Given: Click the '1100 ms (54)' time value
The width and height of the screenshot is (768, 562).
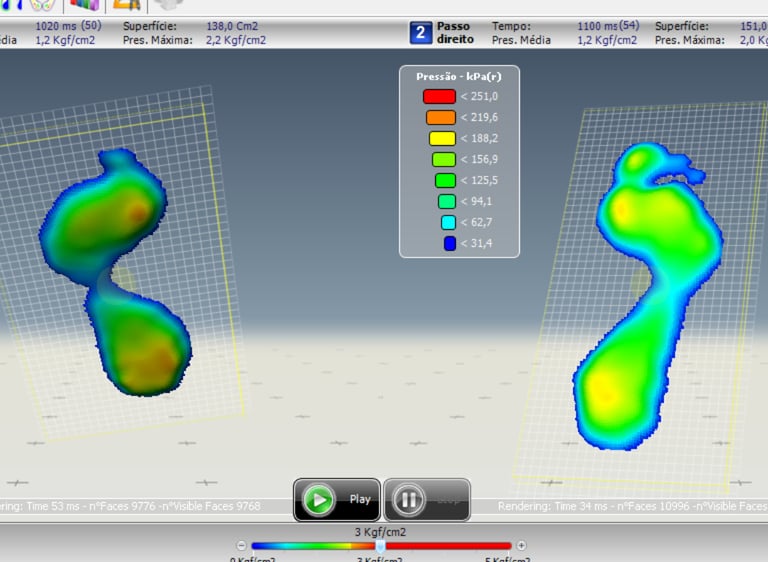Looking at the screenshot, I should [608, 25].
